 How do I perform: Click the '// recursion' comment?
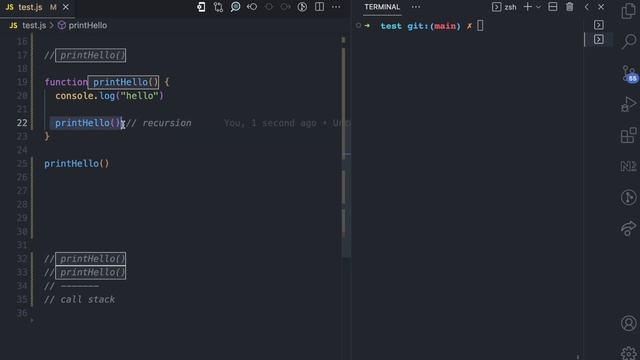158,123
